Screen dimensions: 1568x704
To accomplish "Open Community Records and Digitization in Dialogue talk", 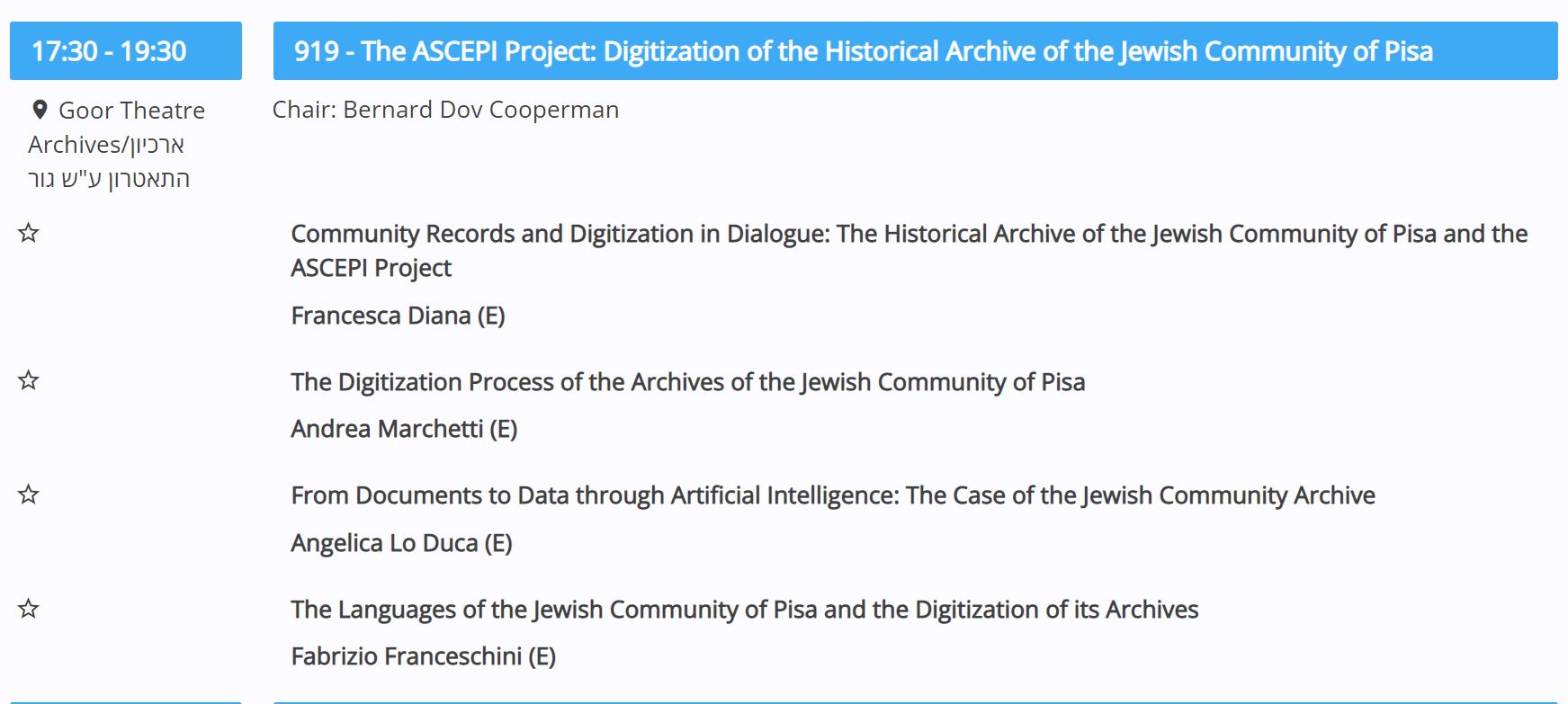I will 909,251.
